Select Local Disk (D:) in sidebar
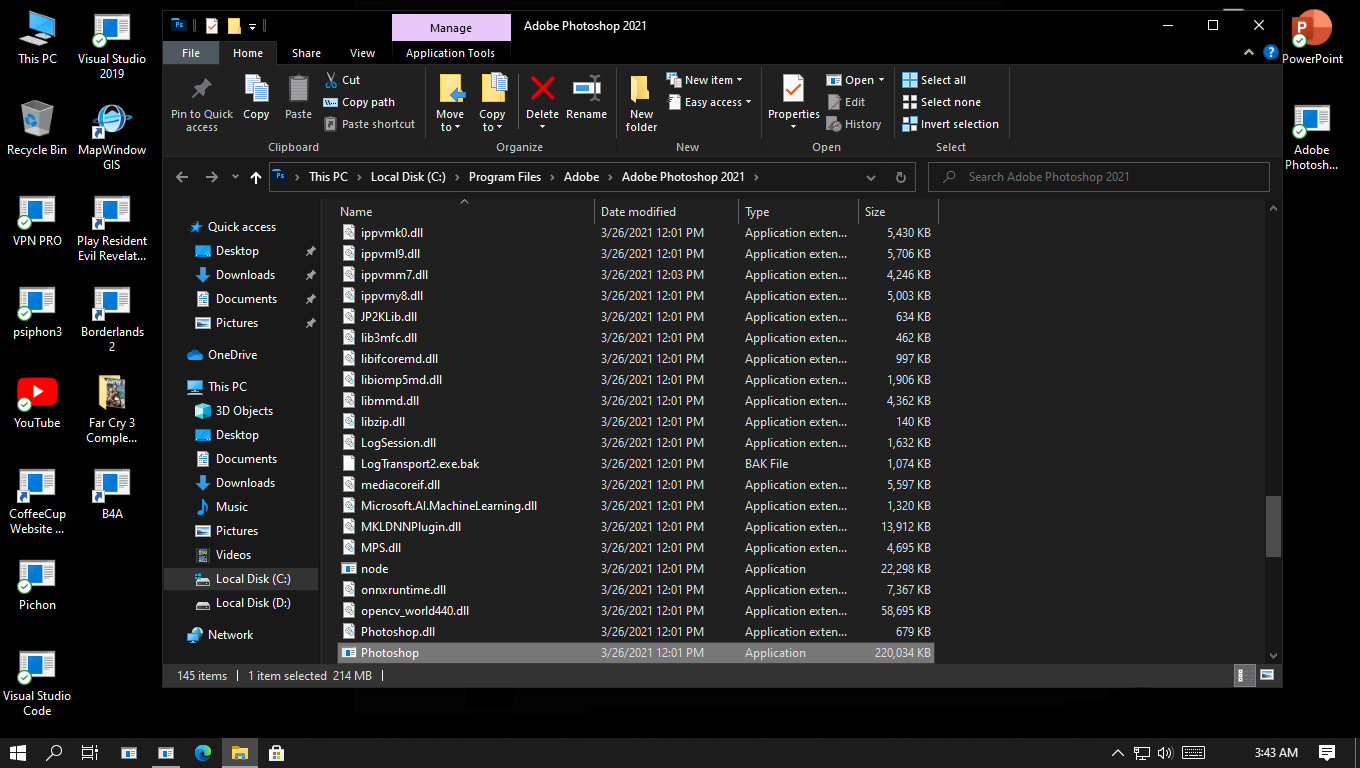1360x768 pixels. 241,603
